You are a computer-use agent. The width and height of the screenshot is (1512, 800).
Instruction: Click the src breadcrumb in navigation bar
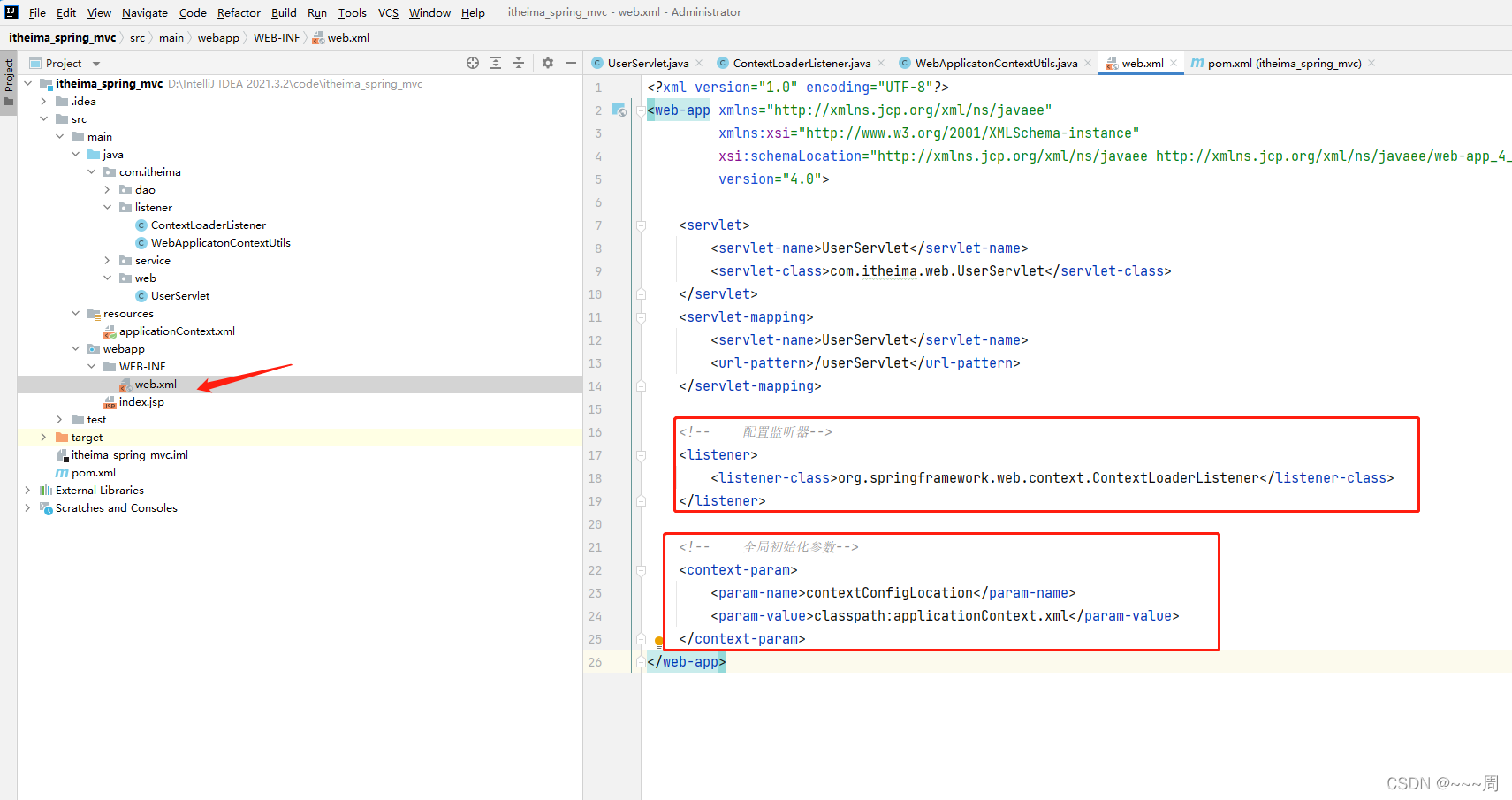click(x=137, y=37)
